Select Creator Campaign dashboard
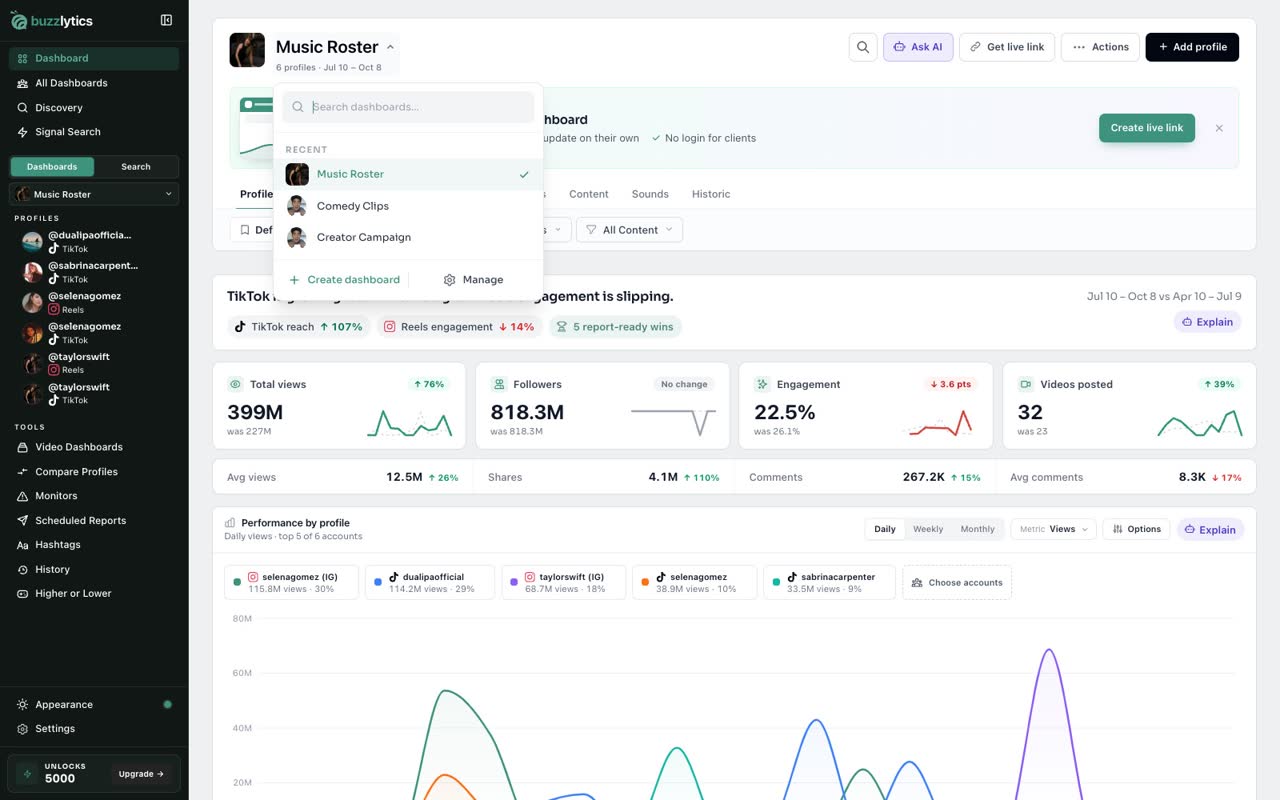This screenshot has height=800, width=1280. (408, 238)
